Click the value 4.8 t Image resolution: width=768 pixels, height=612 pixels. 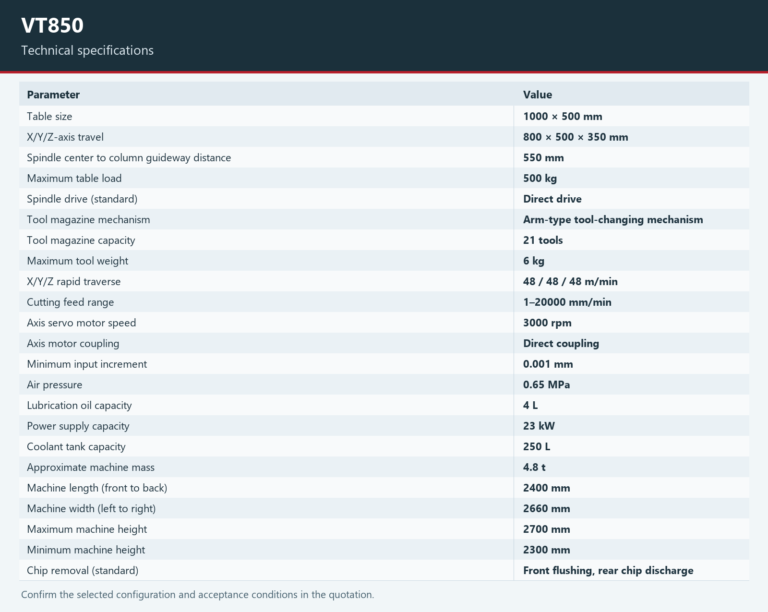point(534,467)
